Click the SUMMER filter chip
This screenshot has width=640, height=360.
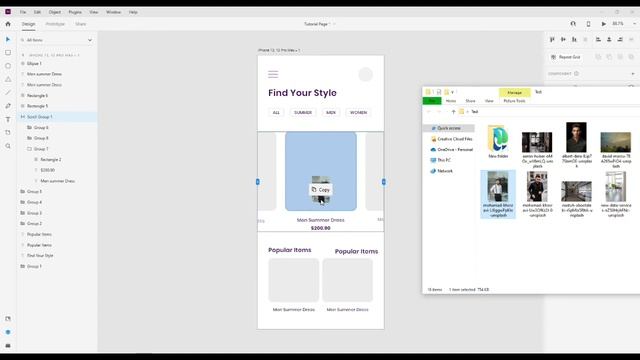pyautogui.click(x=303, y=112)
